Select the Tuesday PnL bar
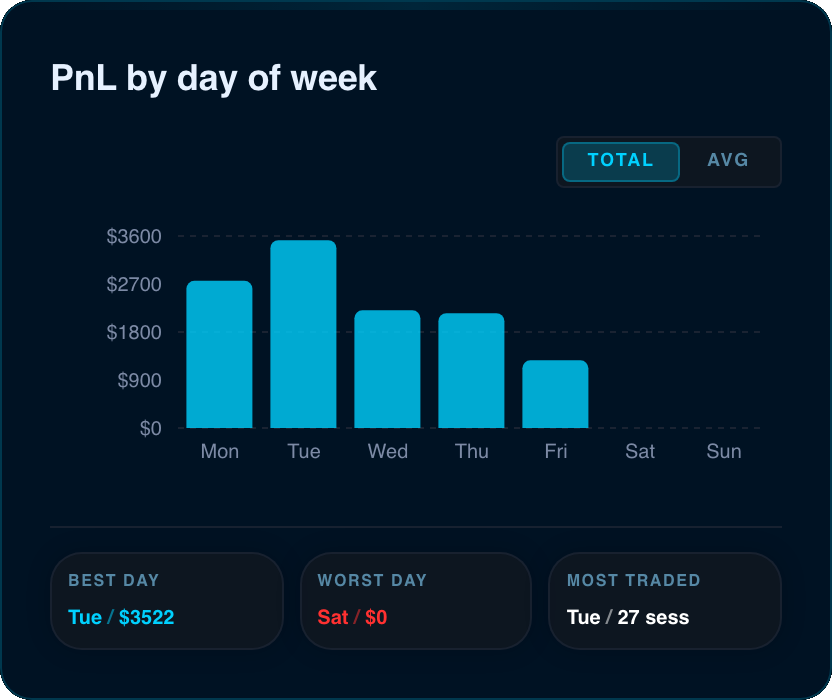The image size is (832, 700). [303, 334]
